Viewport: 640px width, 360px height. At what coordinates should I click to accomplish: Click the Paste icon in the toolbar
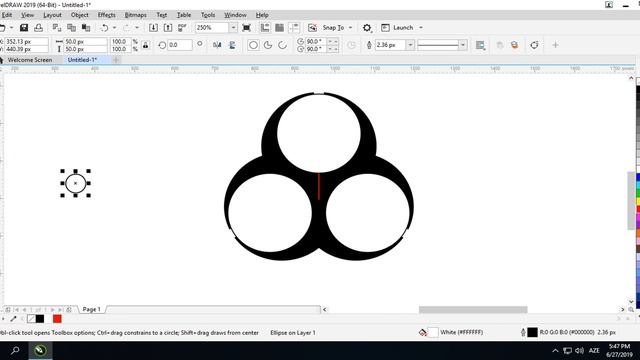86,28
